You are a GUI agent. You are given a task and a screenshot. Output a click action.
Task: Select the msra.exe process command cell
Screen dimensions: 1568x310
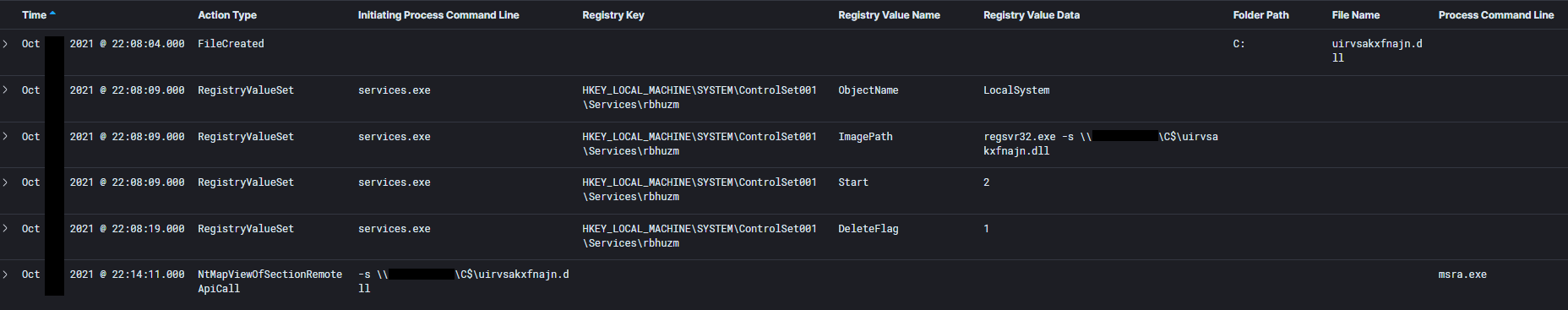point(1462,275)
